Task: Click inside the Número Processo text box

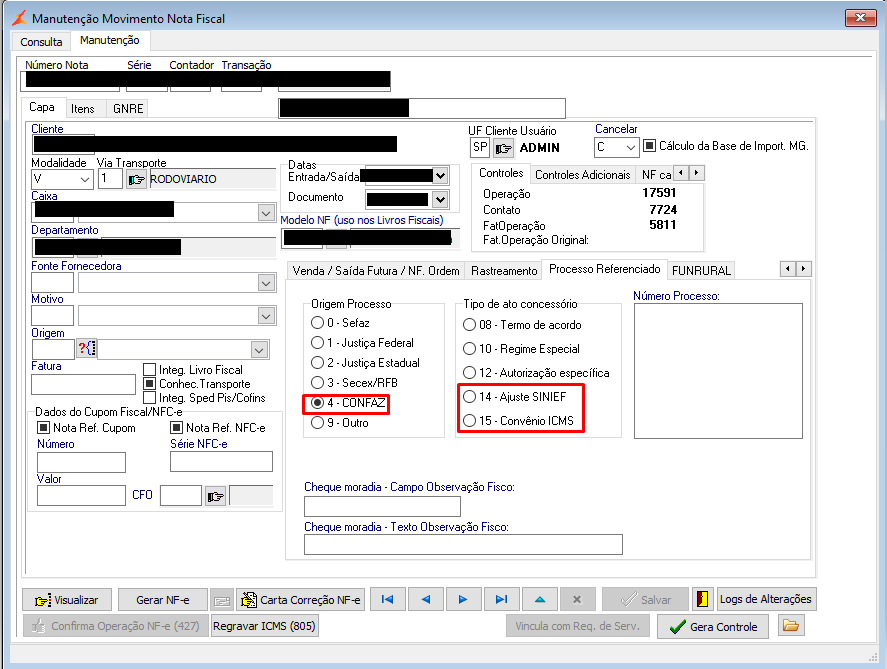Action: [718, 370]
